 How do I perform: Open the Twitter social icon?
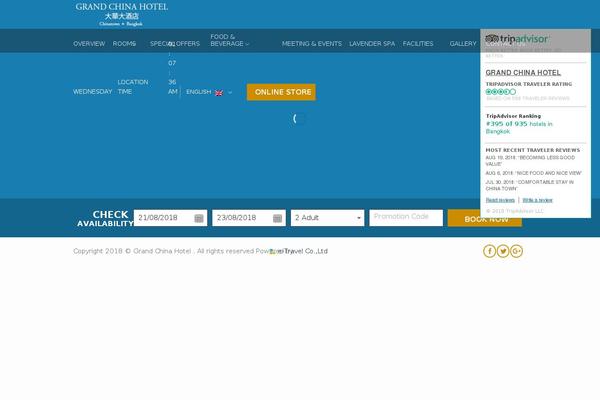click(x=503, y=251)
